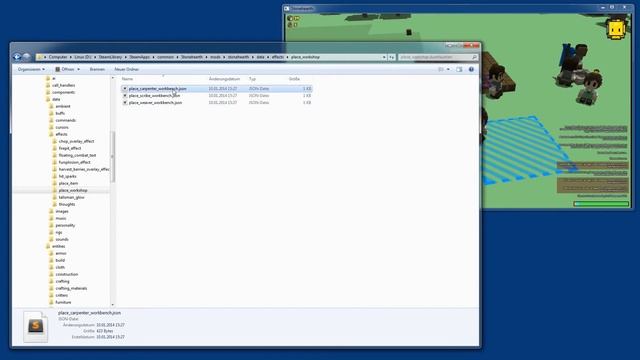Click the place_carpenter_workbench.json file icon

(x=125, y=89)
